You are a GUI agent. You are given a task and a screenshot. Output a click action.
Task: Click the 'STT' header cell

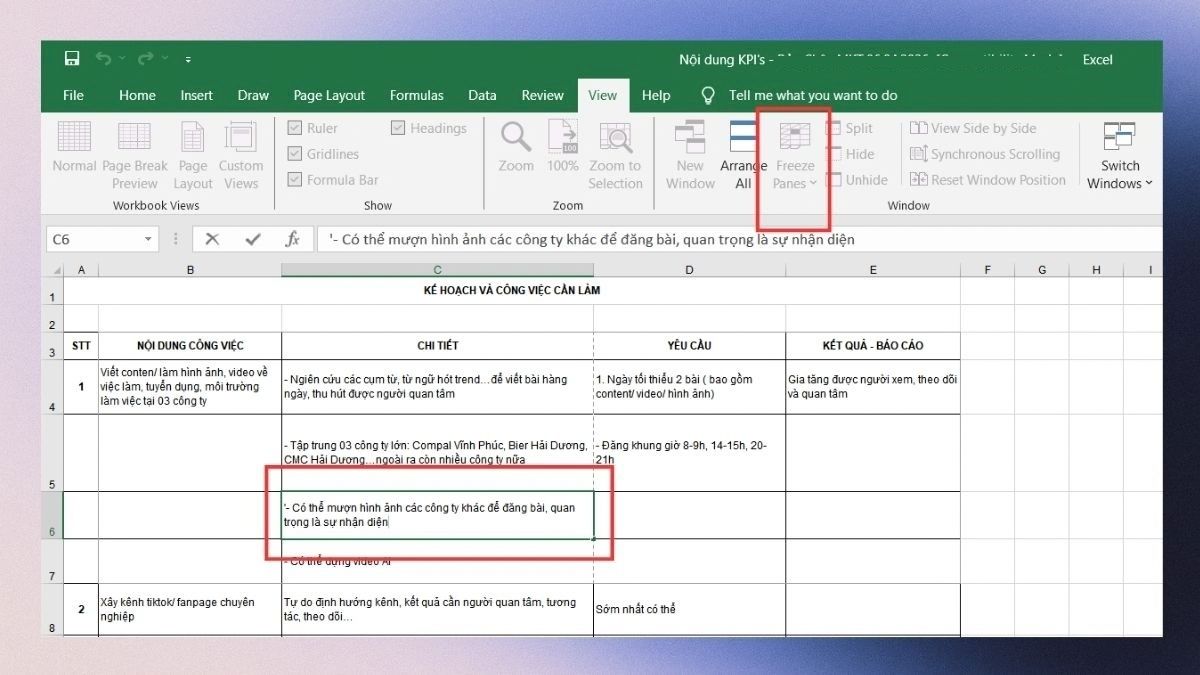(x=80, y=346)
